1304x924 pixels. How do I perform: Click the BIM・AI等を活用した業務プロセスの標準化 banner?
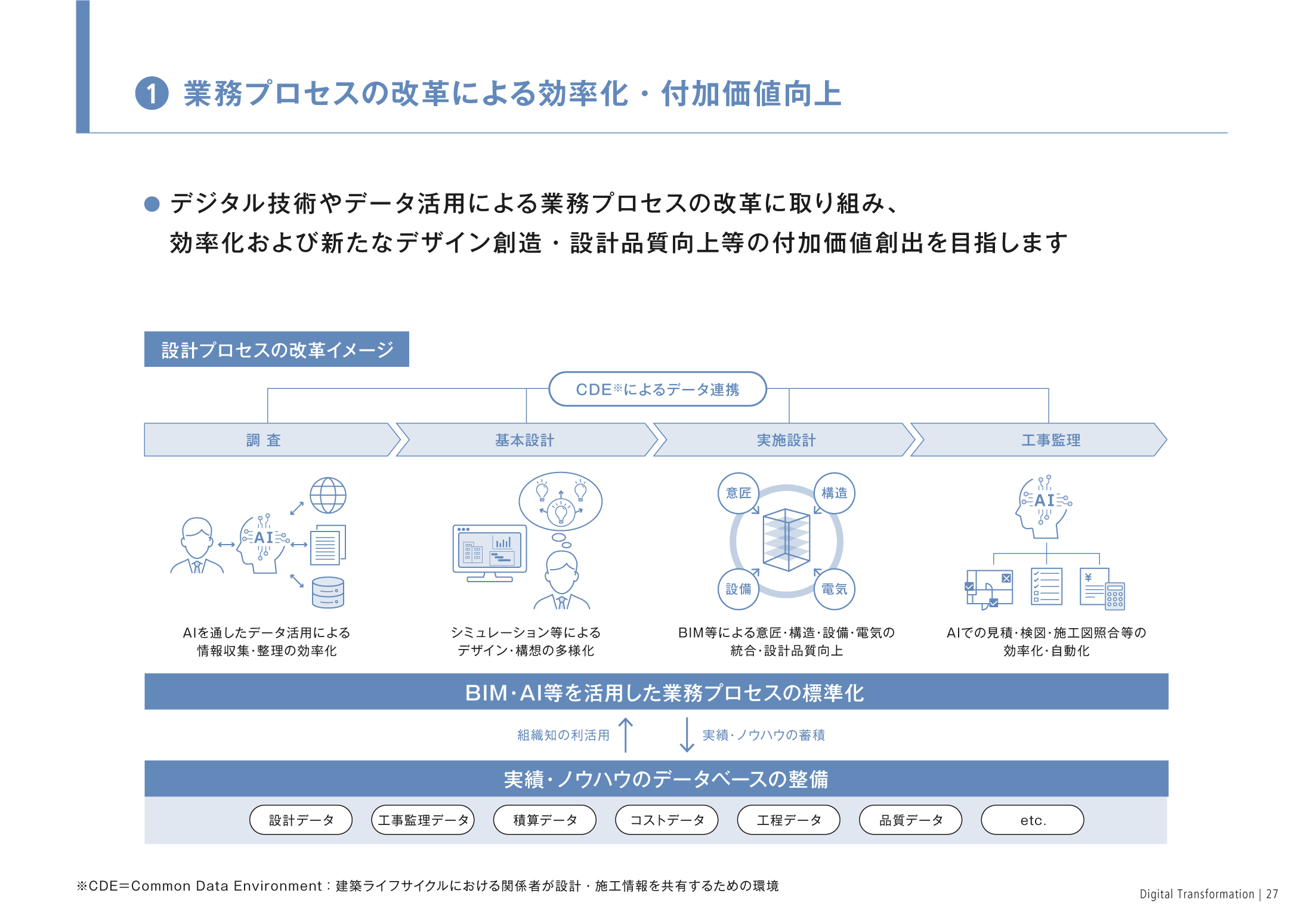tap(656, 692)
